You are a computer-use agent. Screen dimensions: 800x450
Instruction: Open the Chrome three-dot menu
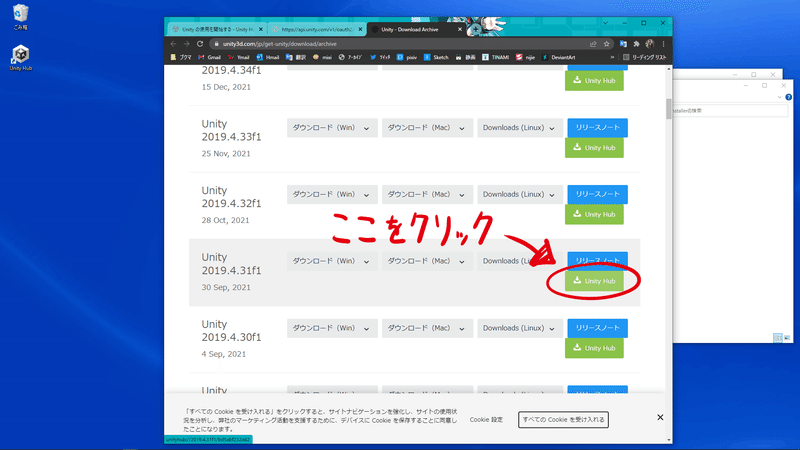pyautogui.click(x=663, y=44)
